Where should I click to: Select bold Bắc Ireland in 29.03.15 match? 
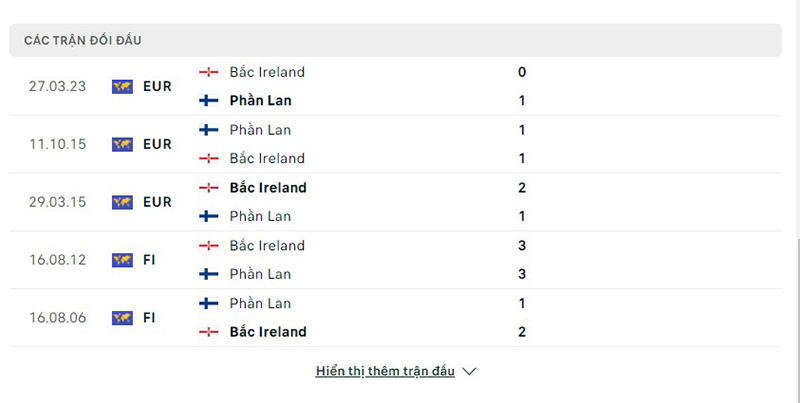pyautogui.click(x=268, y=188)
